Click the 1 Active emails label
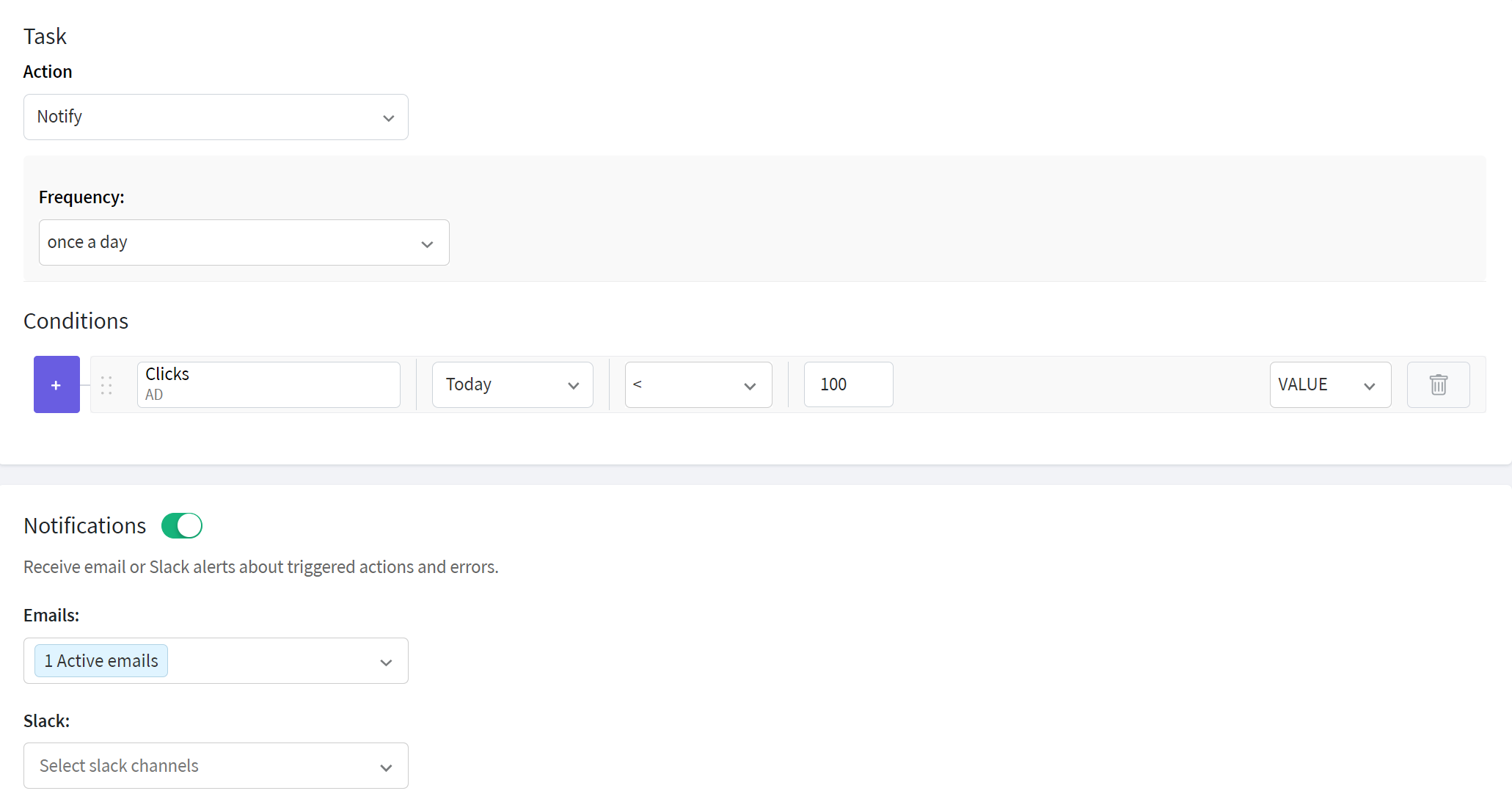 click(100, 660)
